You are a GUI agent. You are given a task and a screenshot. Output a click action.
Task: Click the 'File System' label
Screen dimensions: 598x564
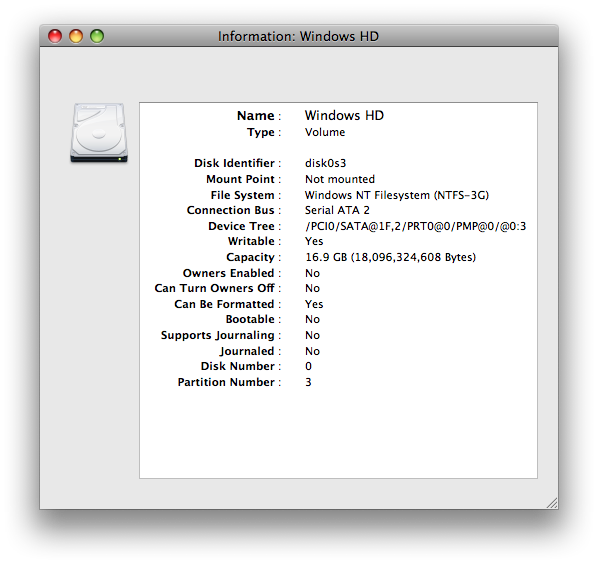[x=243, y=195]
